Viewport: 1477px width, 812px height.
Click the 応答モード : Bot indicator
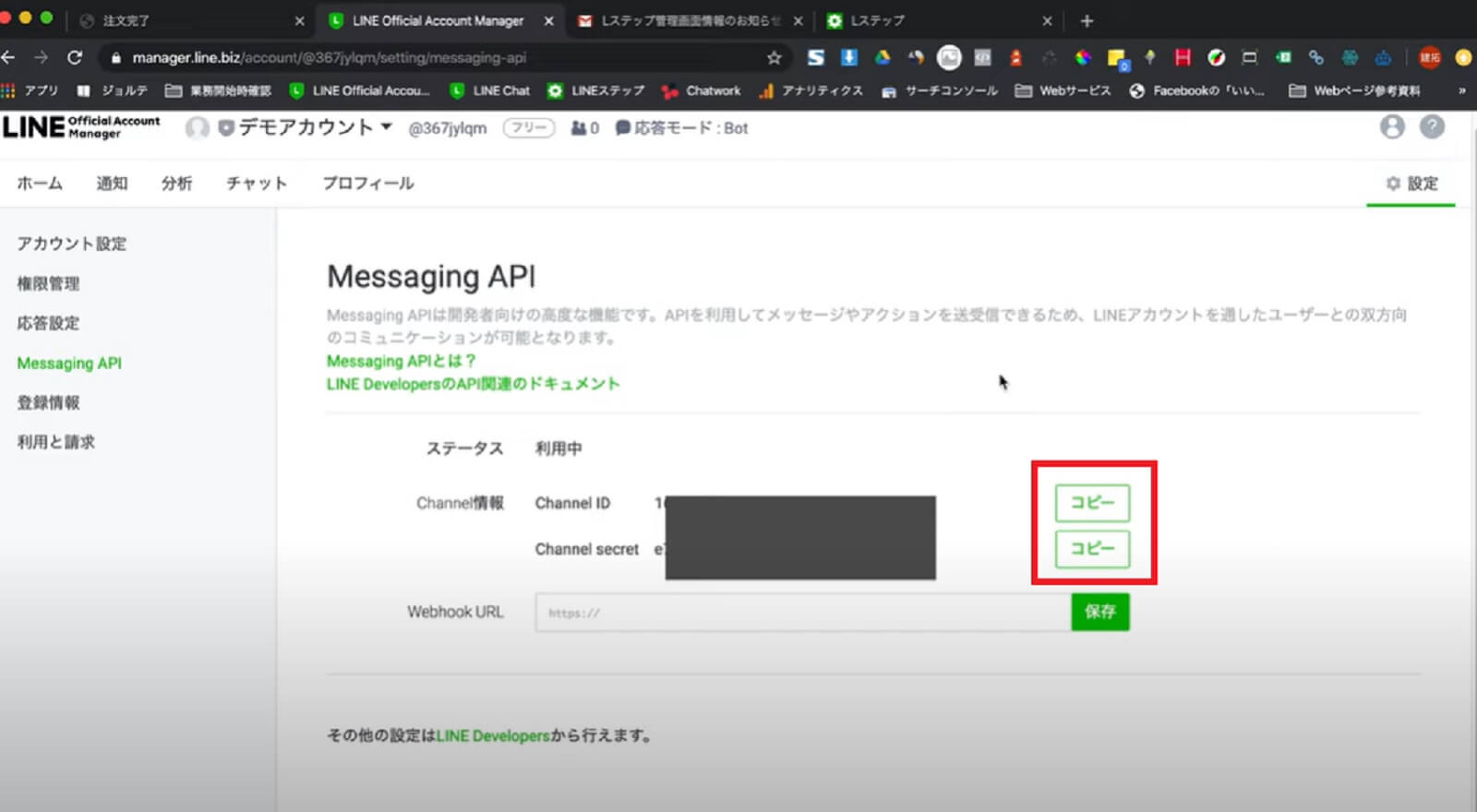tap(681, 127)
